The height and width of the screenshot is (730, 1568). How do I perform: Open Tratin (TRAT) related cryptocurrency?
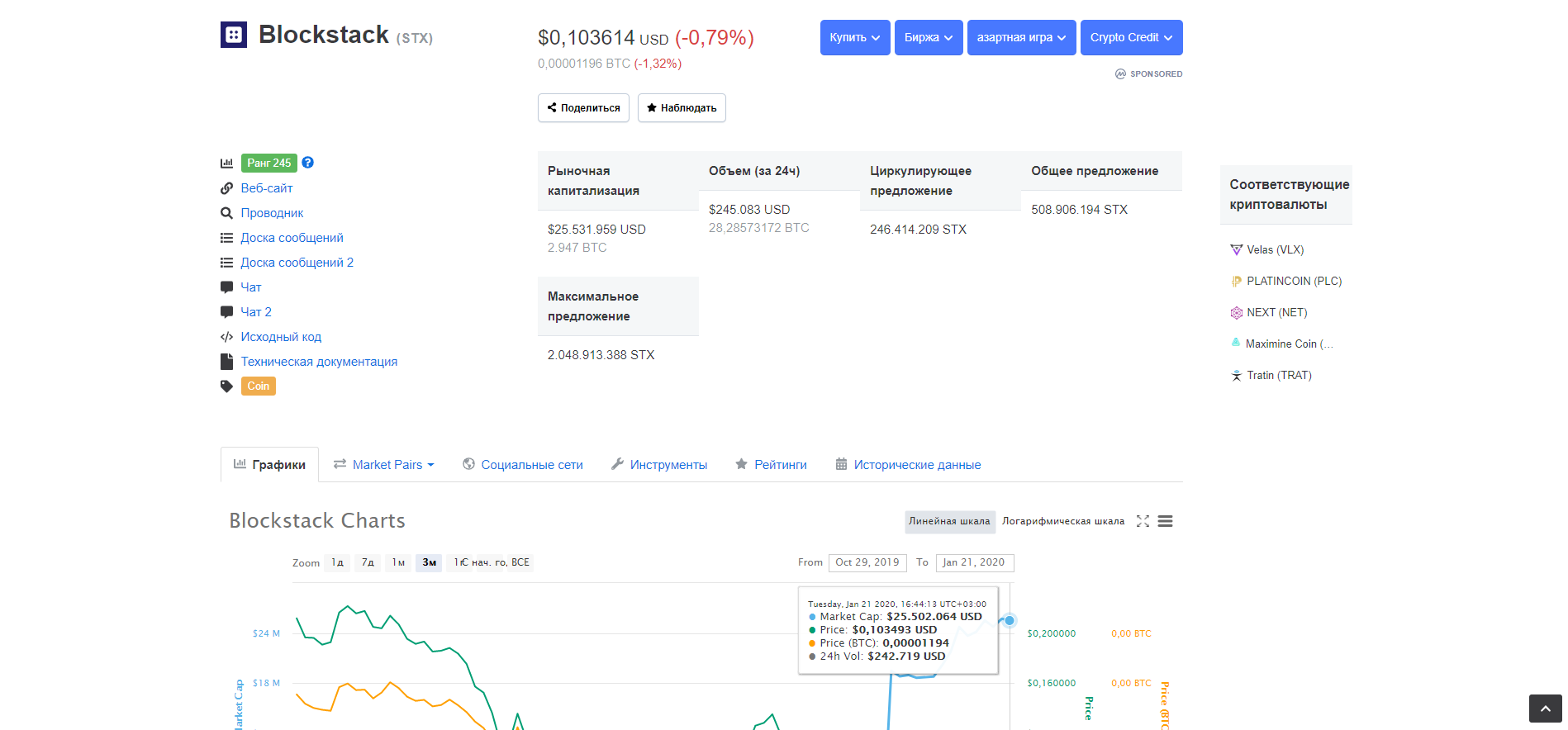tap(1279, 375)
